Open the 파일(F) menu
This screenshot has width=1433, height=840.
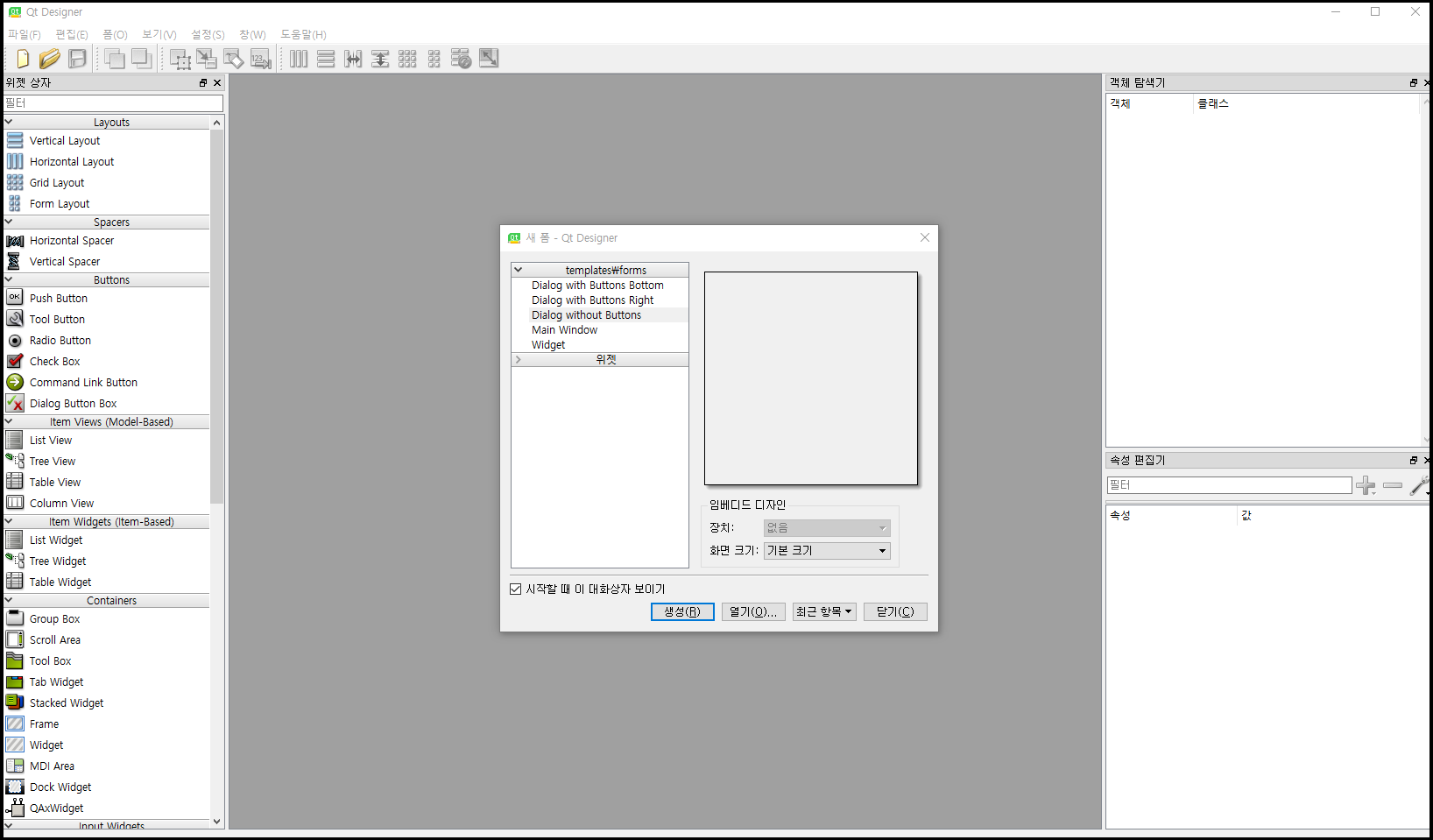(25, 34)
